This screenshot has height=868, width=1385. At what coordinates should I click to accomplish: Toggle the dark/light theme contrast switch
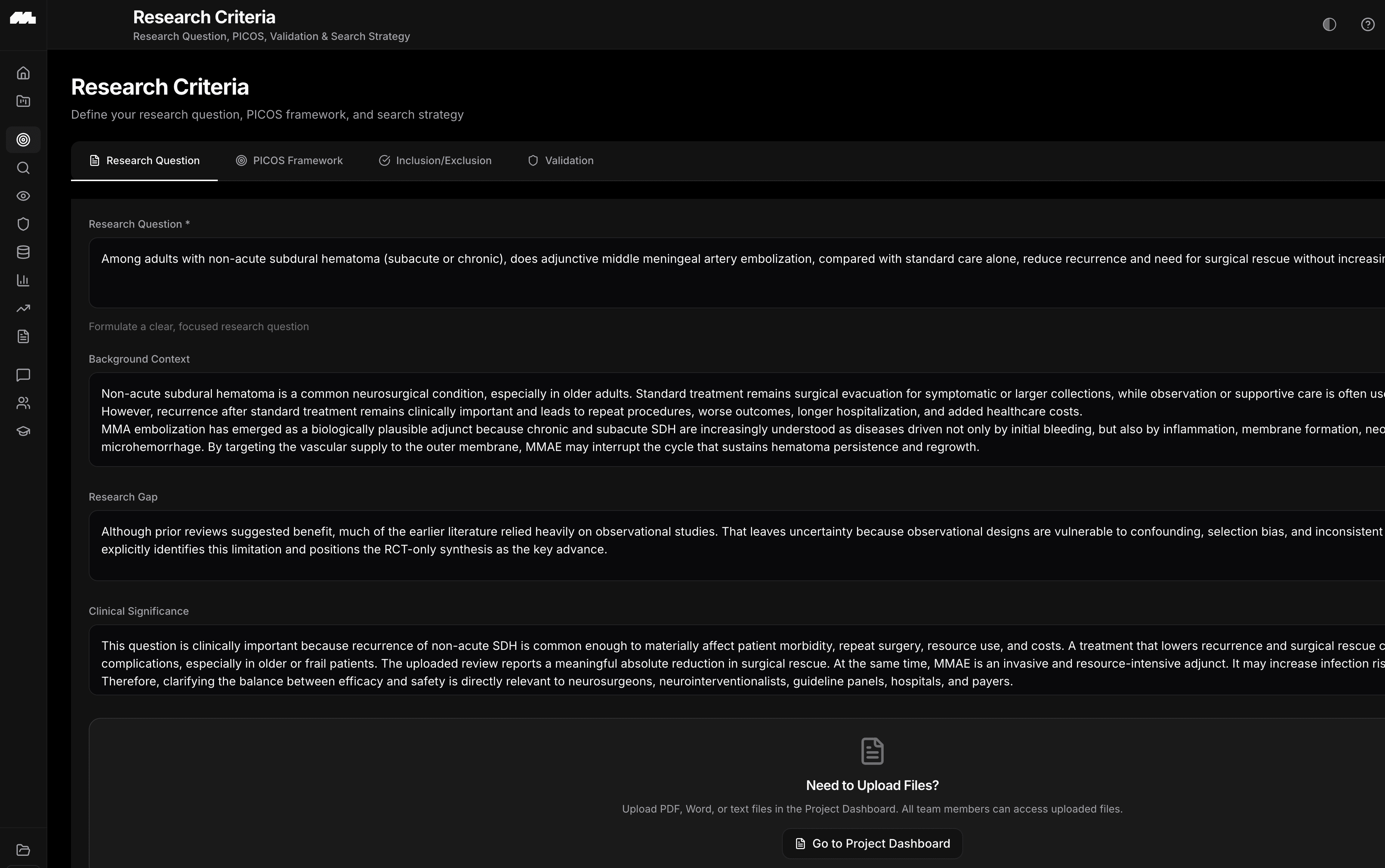point(1329,24)
